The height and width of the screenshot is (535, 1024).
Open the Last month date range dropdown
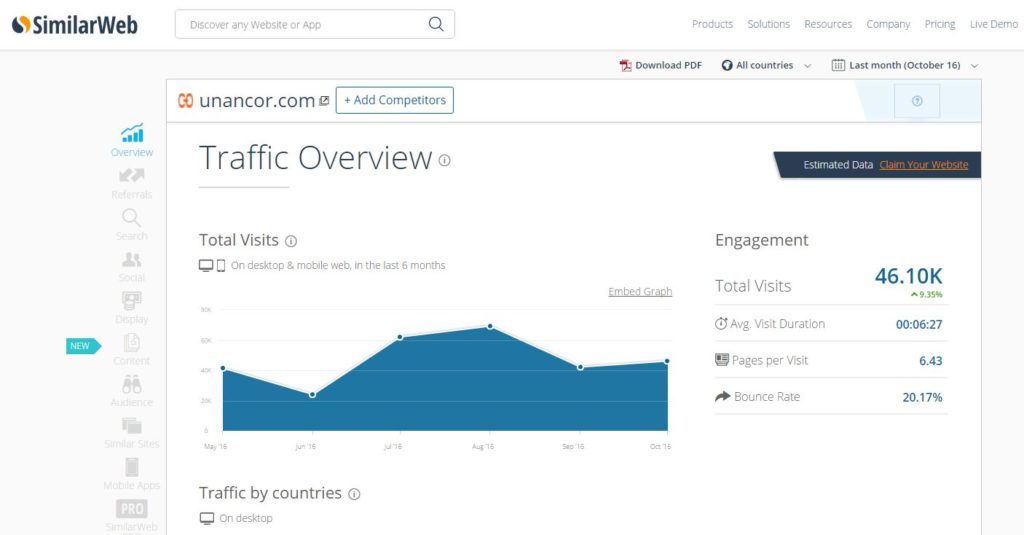(904, 65)
